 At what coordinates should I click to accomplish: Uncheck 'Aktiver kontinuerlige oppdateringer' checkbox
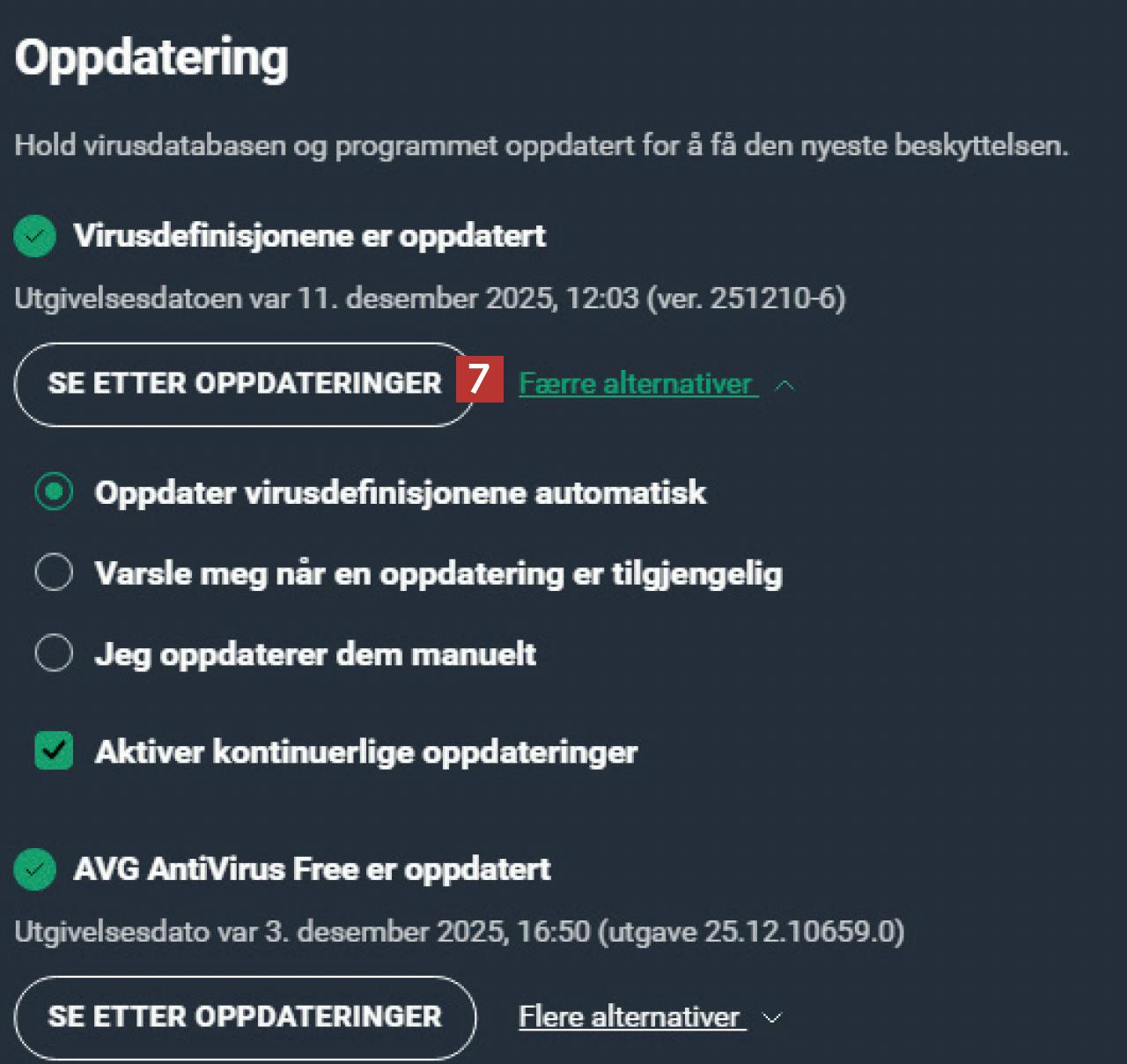(54, 751)
